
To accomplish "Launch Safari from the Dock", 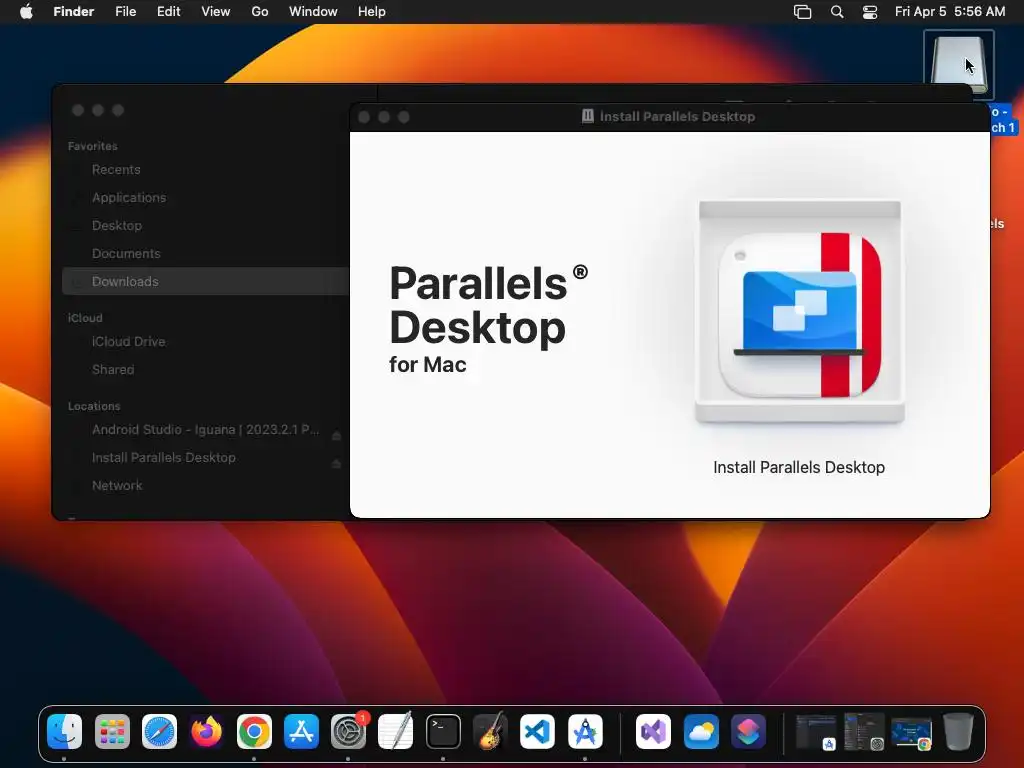I will tap(159, 731).
